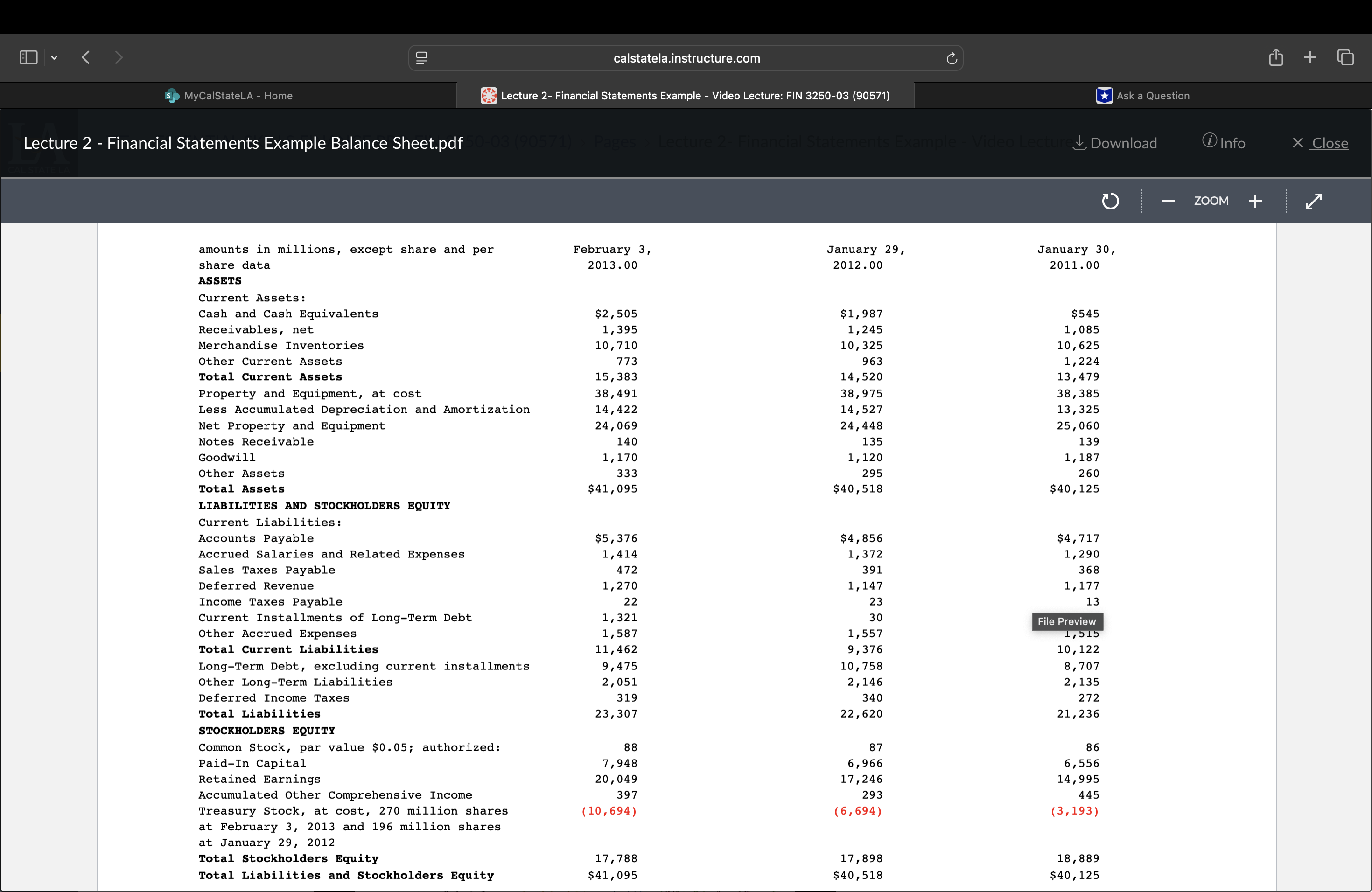Click the calstatela.instructure.com address field
The width and height of the screenshot is (1372, 892).
686,58
